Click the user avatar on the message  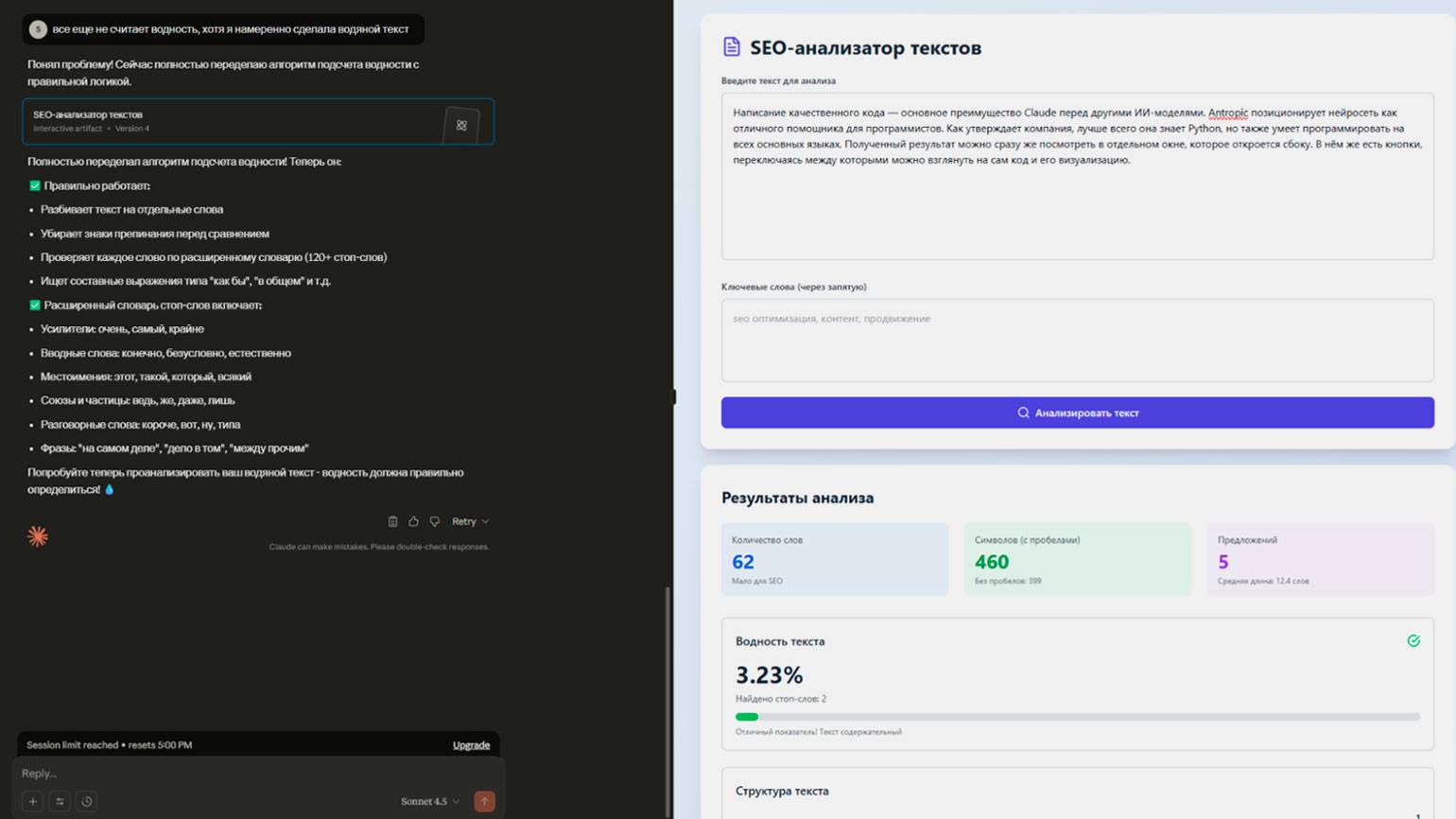38,29
